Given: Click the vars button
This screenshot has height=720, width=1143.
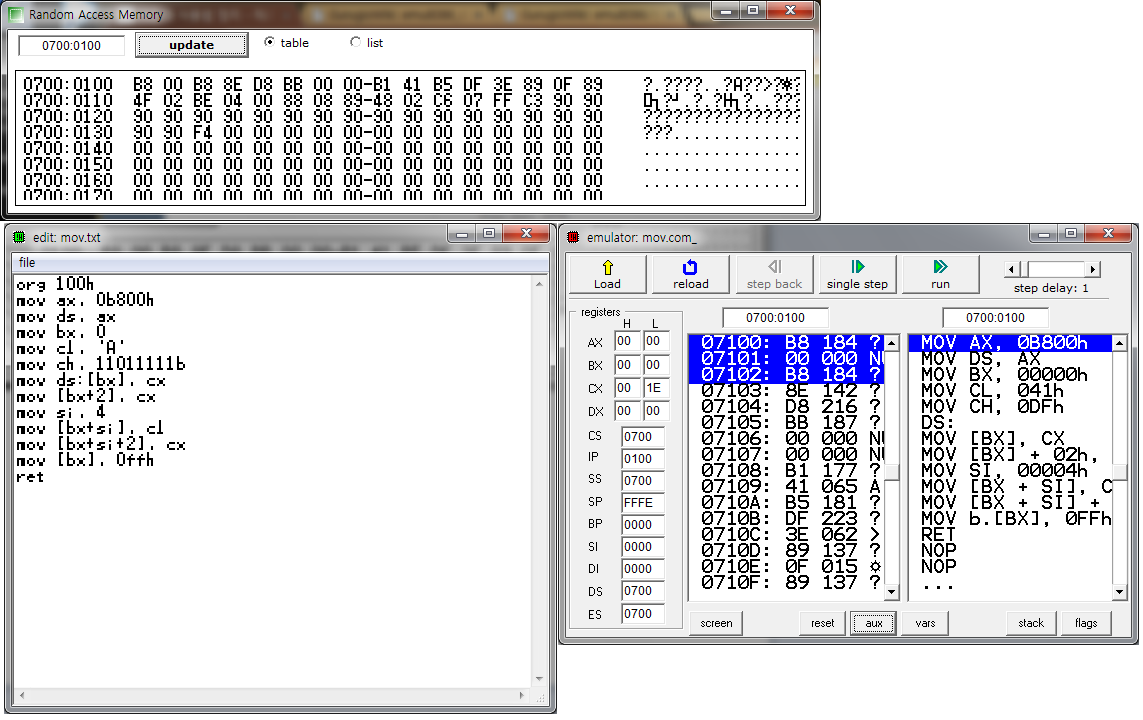Looking at the screenshot, I should tap(925, 623).
